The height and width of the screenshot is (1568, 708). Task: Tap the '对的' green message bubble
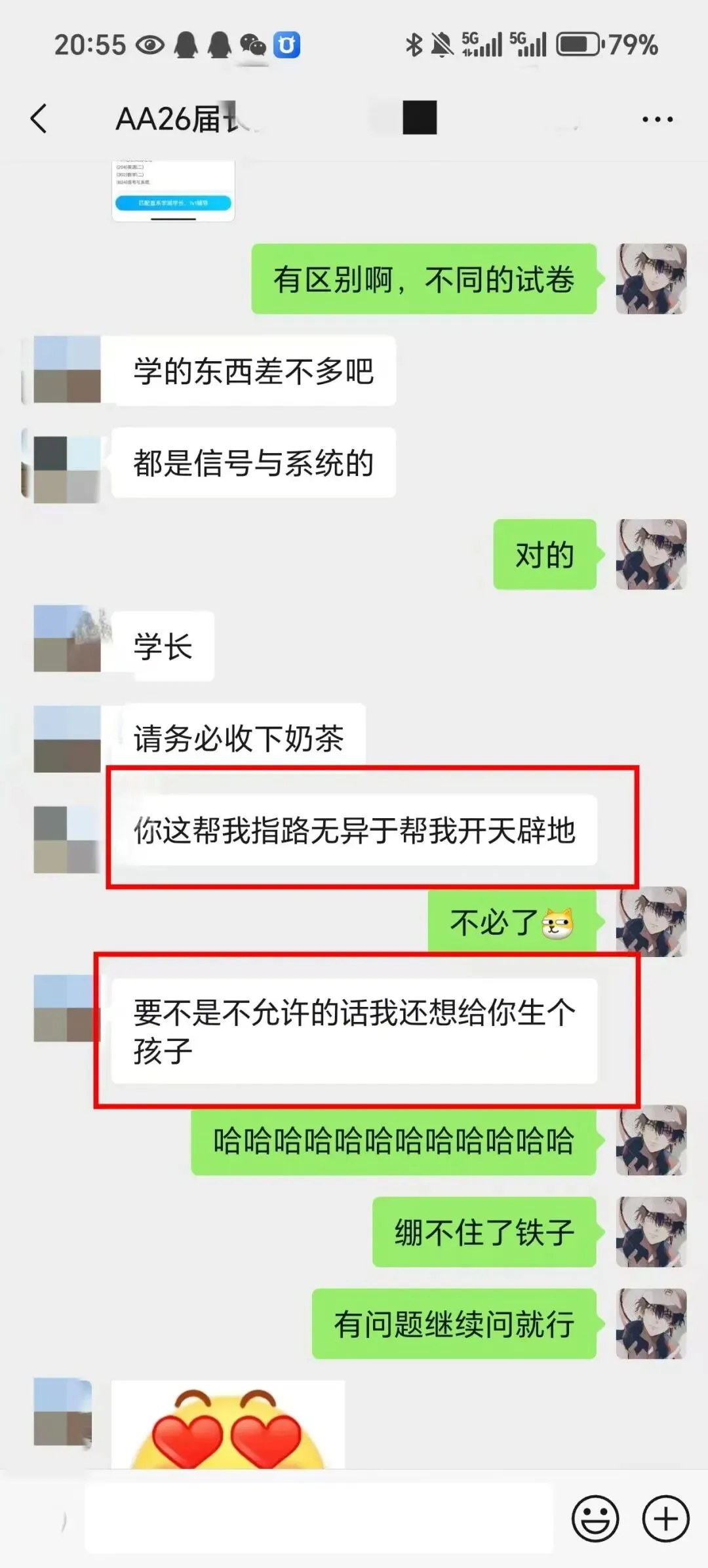[545, 555]
